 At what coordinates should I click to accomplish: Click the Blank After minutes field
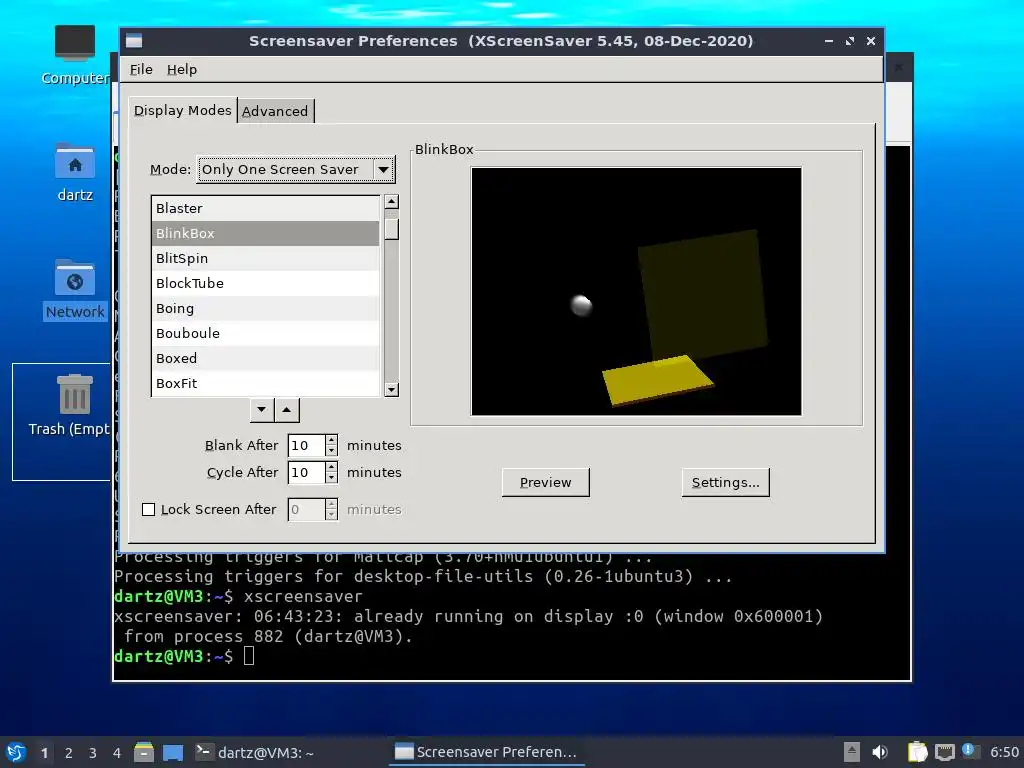[306, 445]
